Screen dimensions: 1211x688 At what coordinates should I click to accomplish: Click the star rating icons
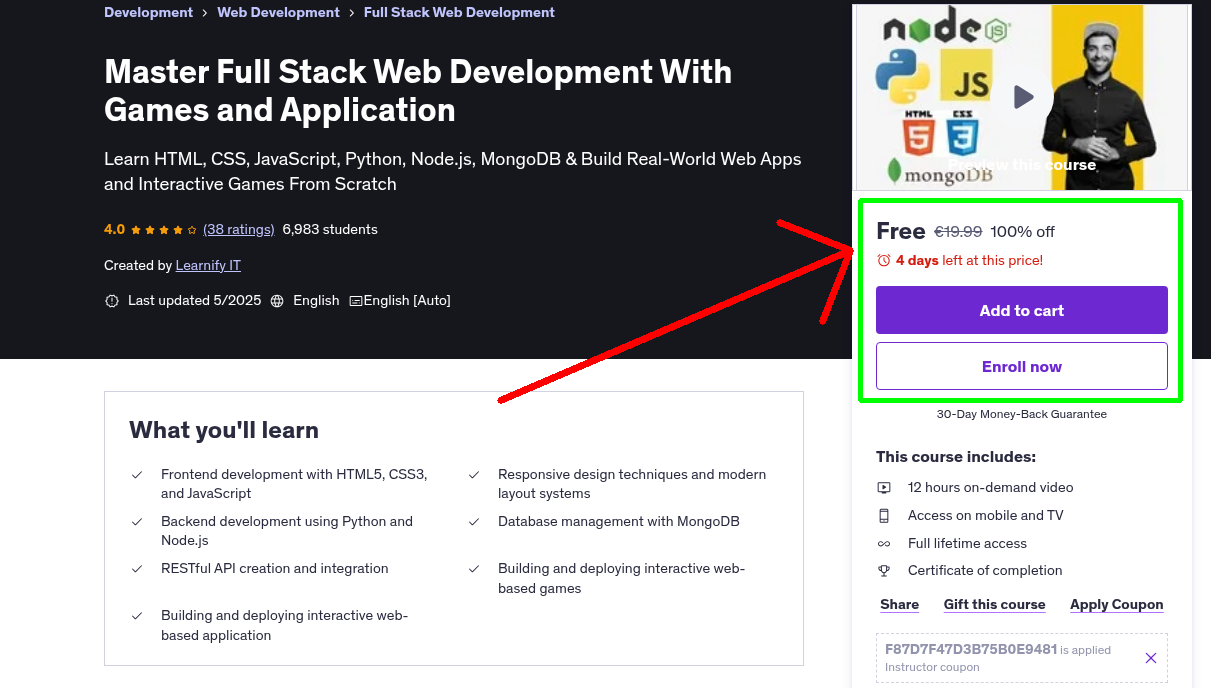point(164,230)
